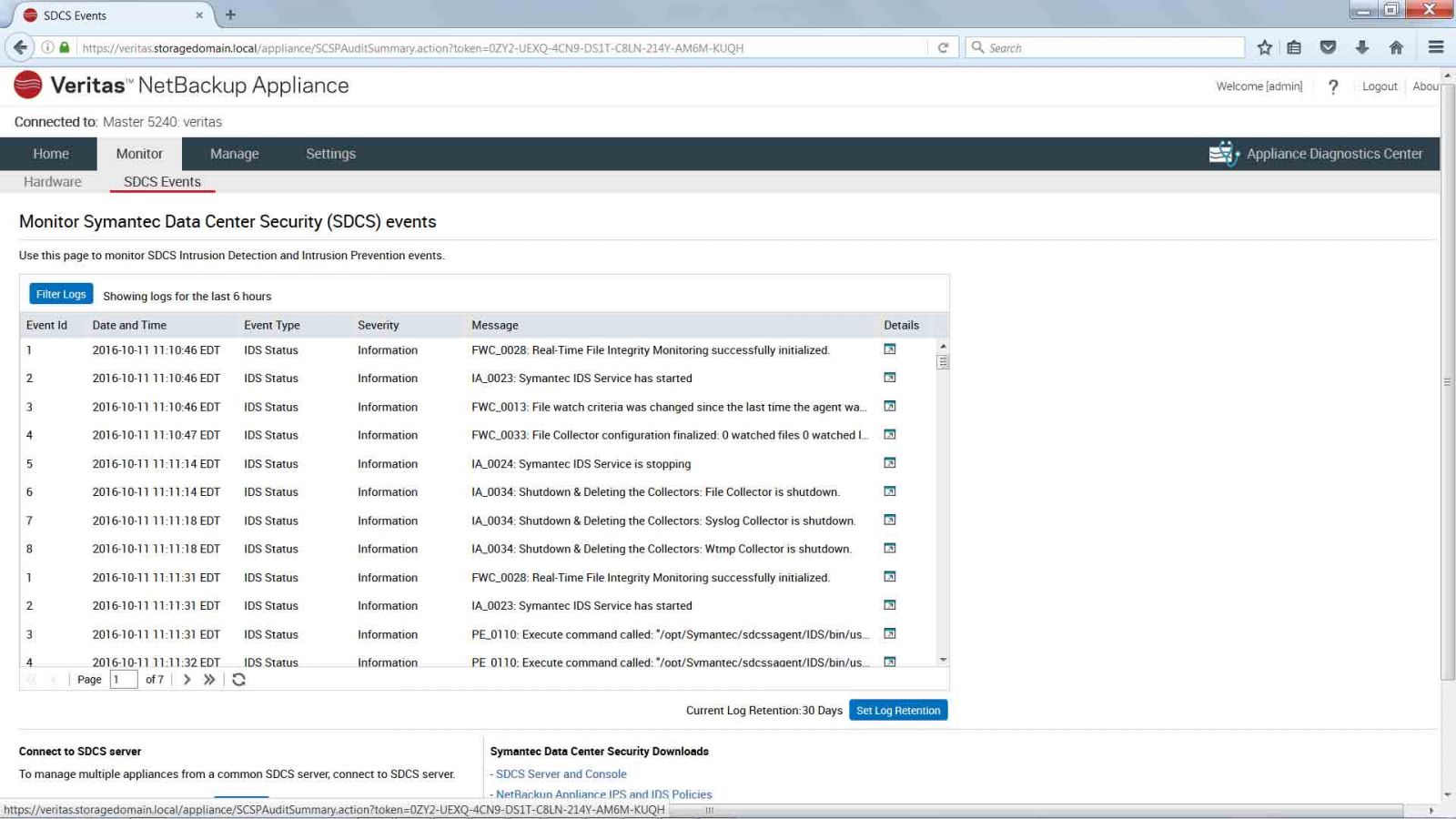
Task: Bookmark this page with star icon
Action: click(x=1265, y=47)
